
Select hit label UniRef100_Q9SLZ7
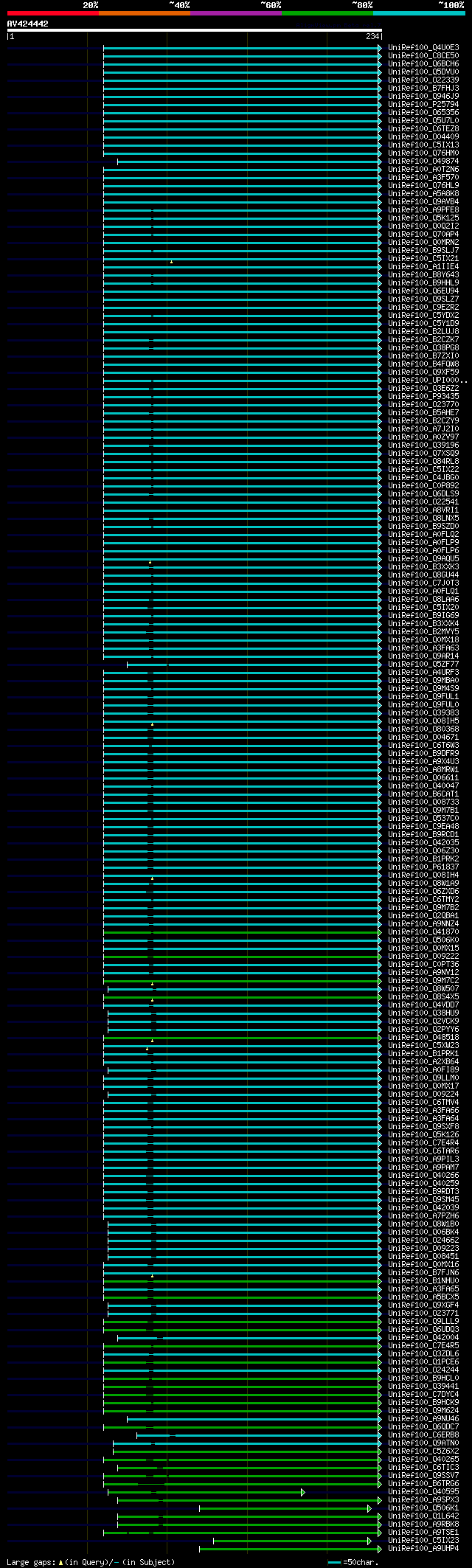coord(423,299)
